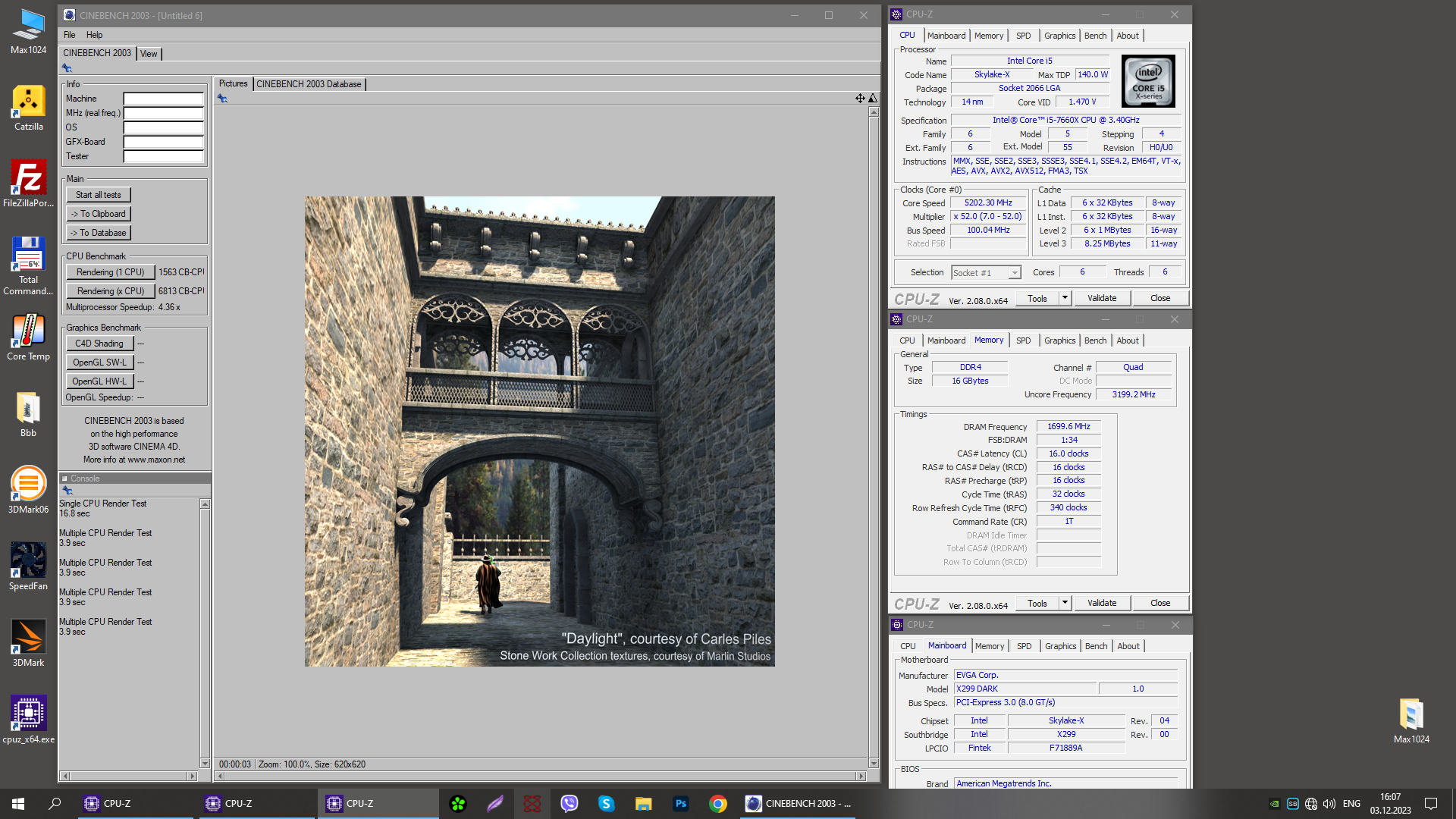Image resolution: width=1456 pixels, height=819 pixels.
Task: Click Validate in CPU-Z CPU window
Action: click(x=1102, y=298)
